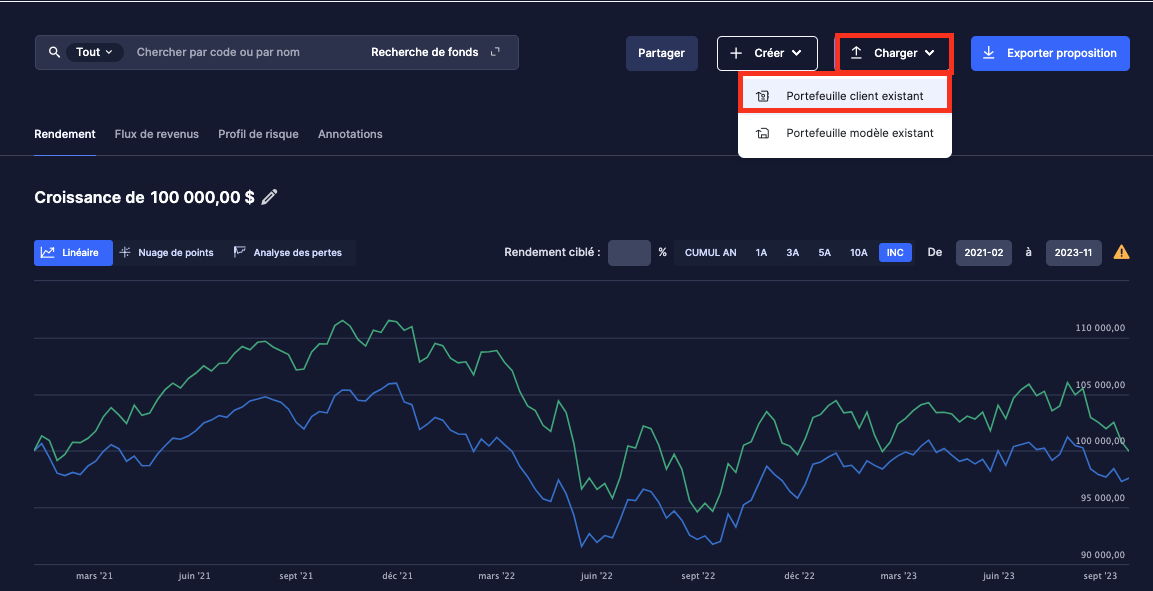Click the download icon in Exporter proposition

pos(989,53)
